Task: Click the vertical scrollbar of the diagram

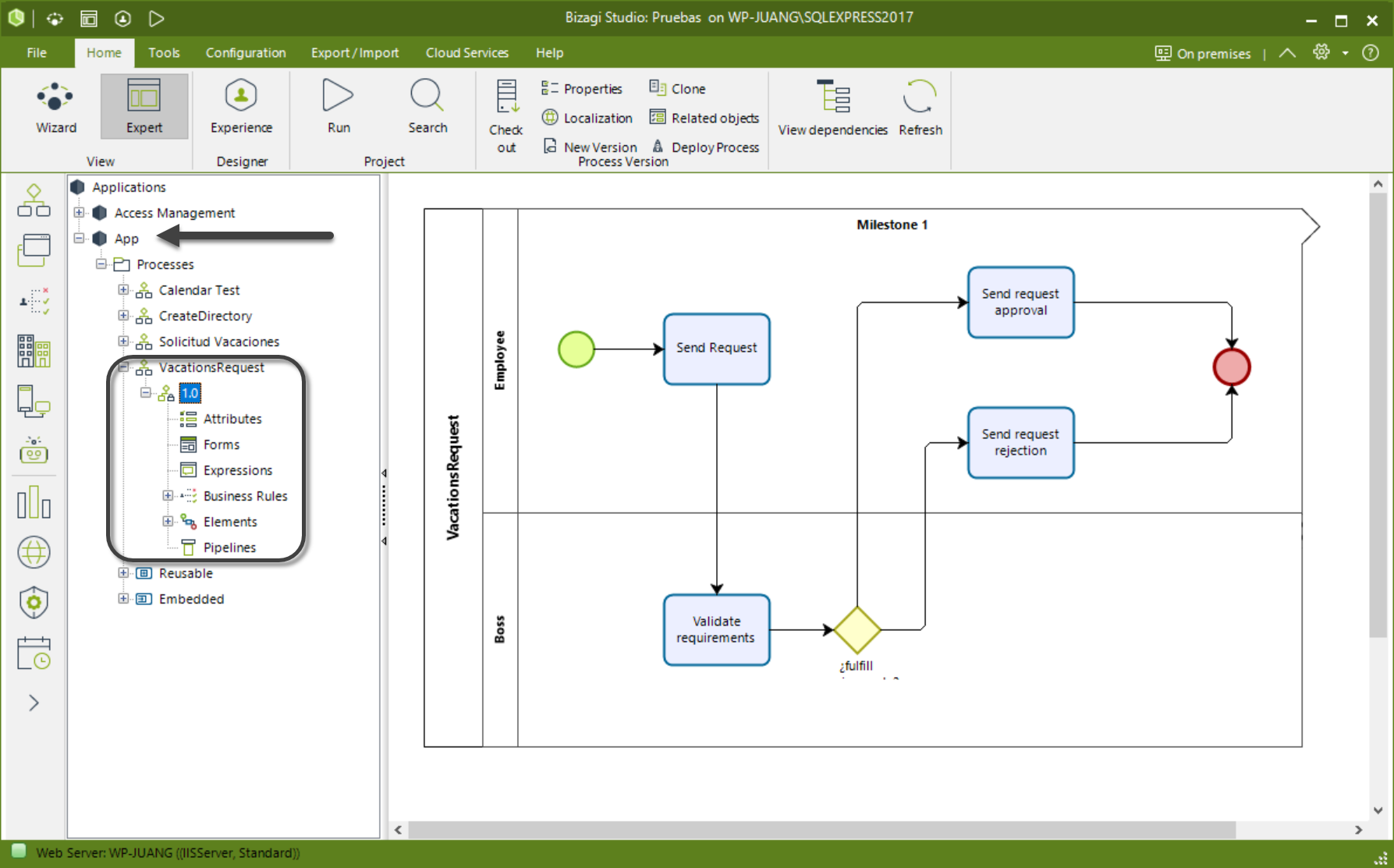Action: (1378, 413)
